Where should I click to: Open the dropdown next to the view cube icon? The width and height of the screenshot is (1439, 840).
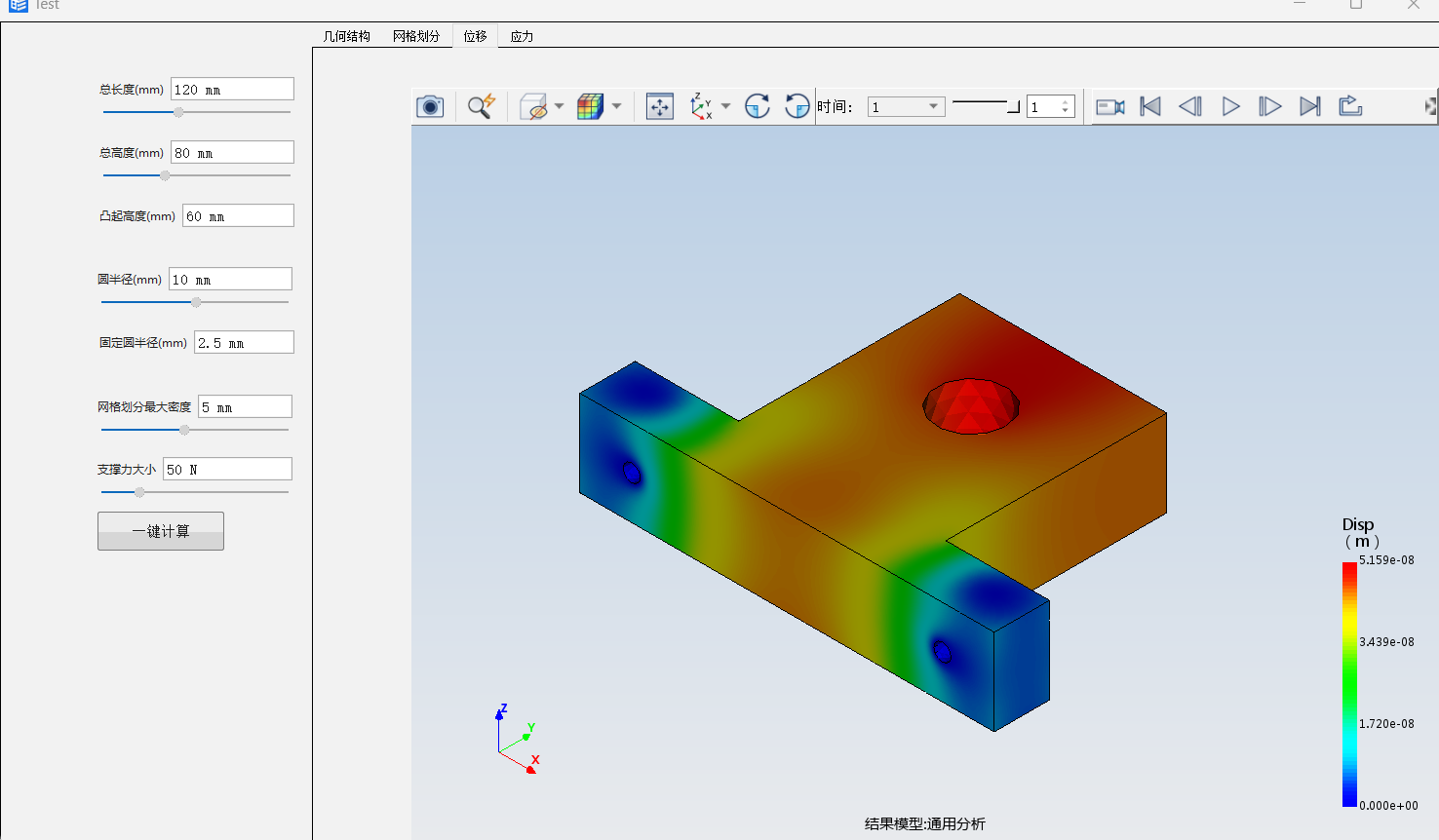(559, 106)
